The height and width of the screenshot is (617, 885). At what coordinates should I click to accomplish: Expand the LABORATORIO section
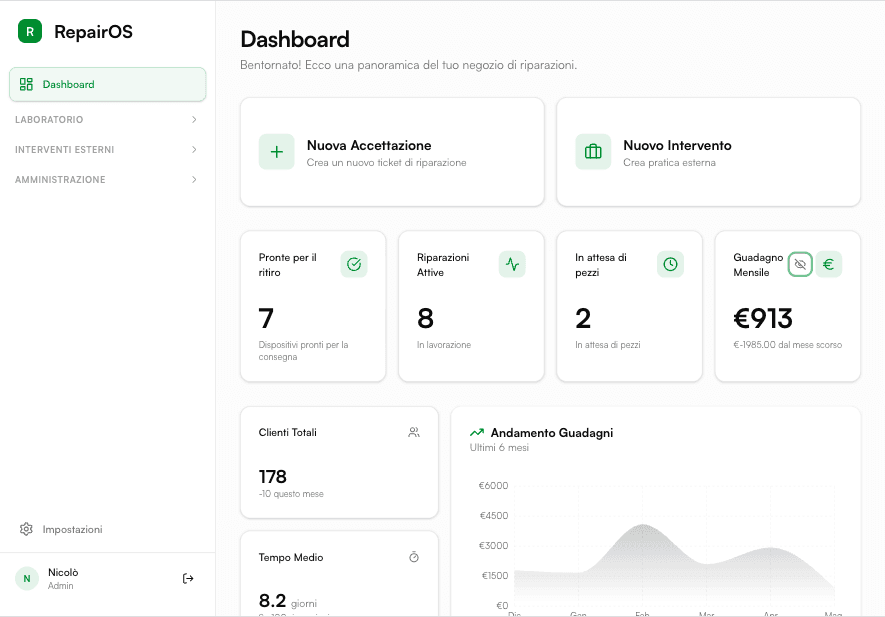[x=108, y=120]
